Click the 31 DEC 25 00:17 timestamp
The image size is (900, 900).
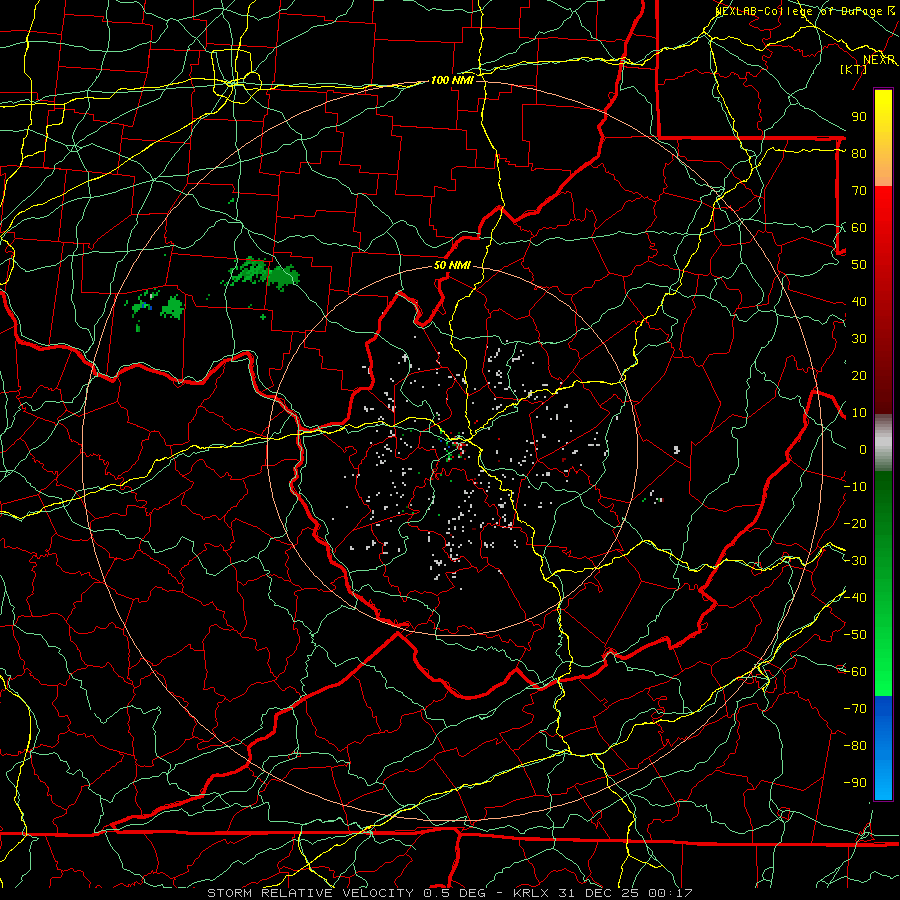627,893
